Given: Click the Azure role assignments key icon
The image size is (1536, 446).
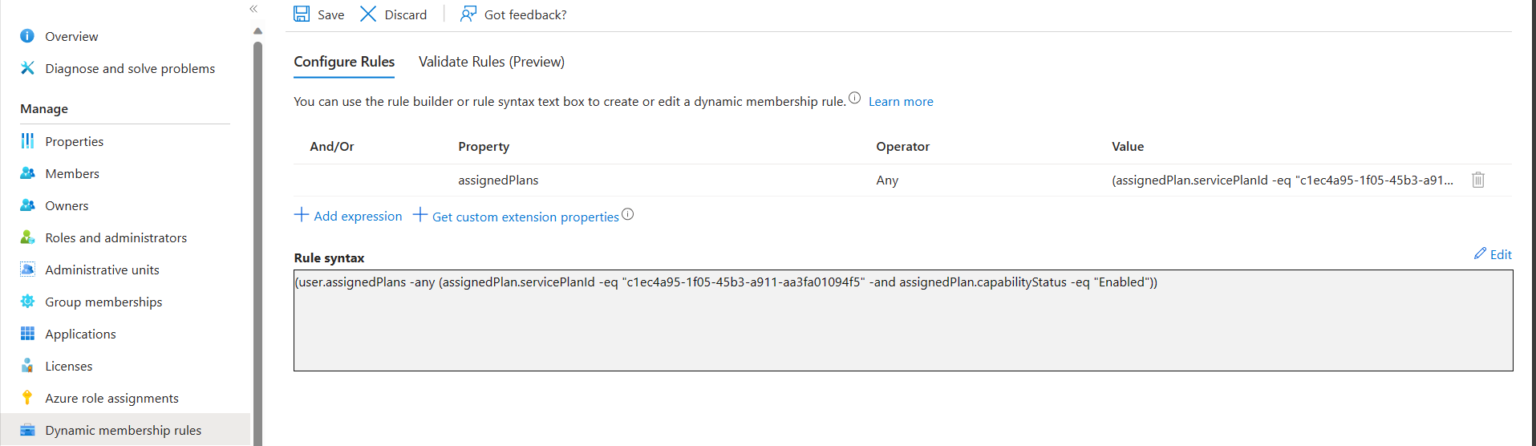Looking at the screenshot, I should coord(27,398).
